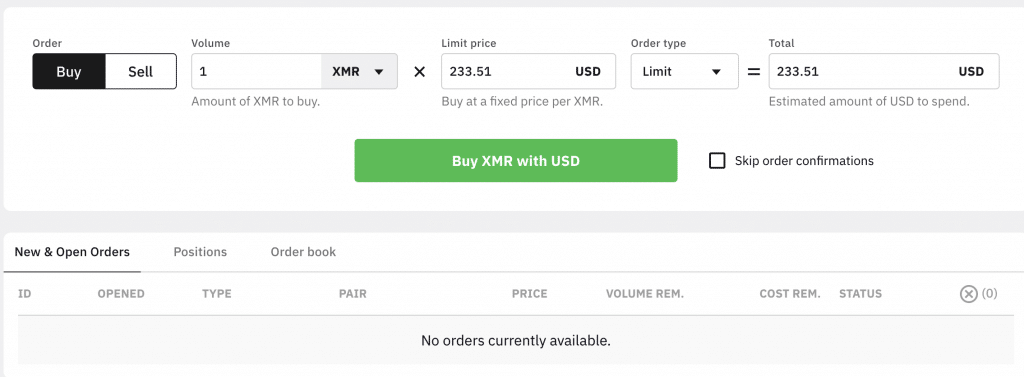The width and height of the screenshot is (1024, 377).
Task: Click the cancel-all orders X icon
Action: pos(968,294)
